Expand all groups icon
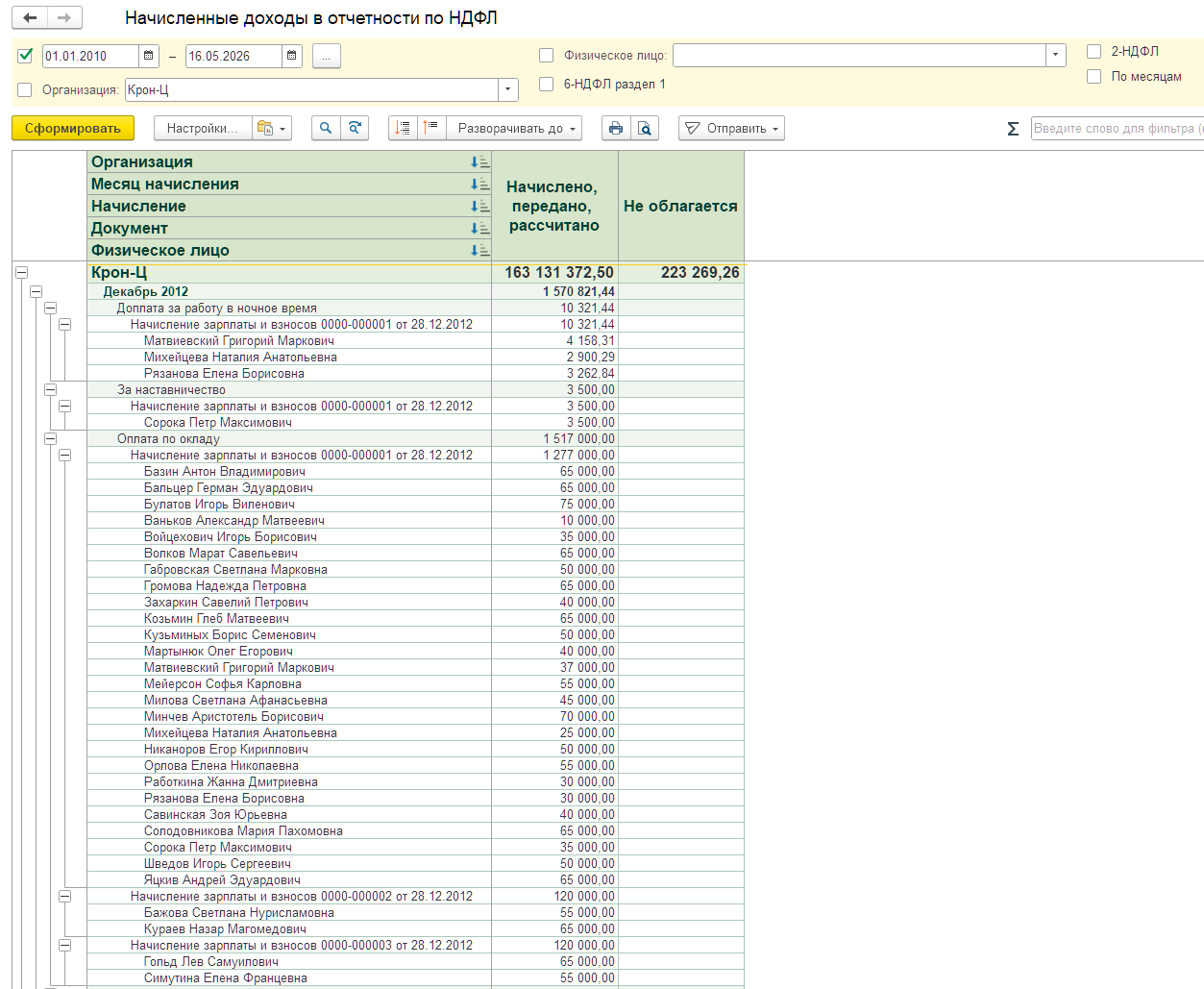 pyautogui.click(x=403, y=128)
